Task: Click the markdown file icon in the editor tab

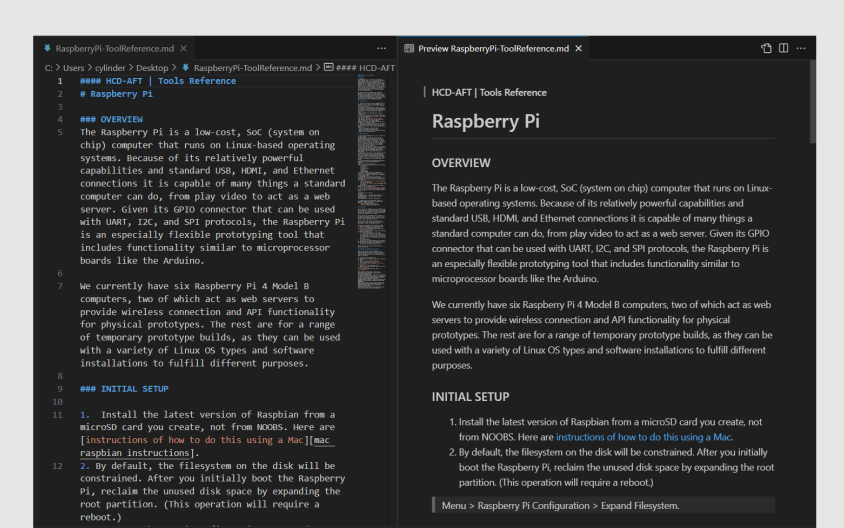Action: 47,48
